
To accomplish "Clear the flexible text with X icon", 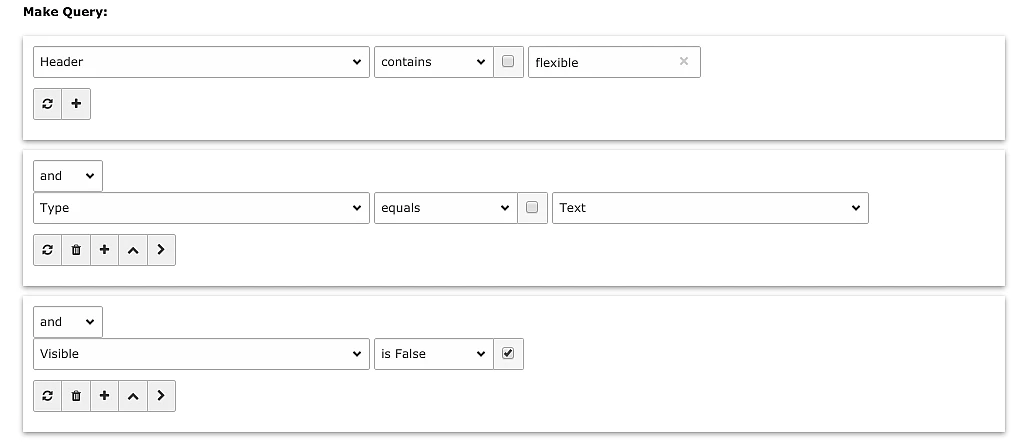I will click(x=684, y=62).
